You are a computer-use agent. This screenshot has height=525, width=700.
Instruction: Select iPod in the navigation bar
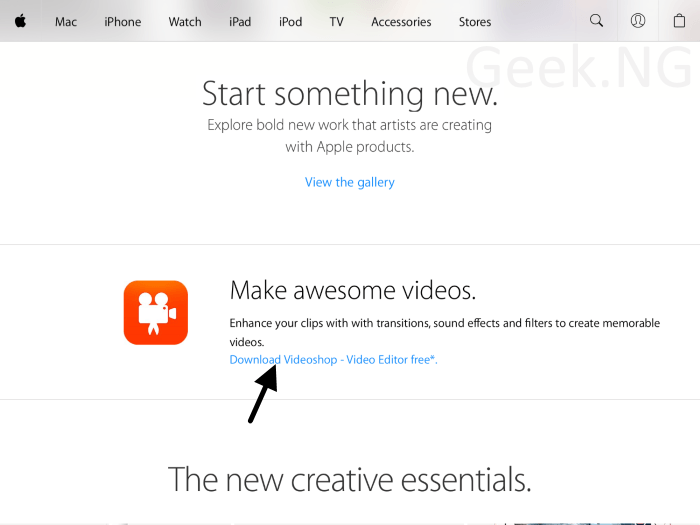290,22
